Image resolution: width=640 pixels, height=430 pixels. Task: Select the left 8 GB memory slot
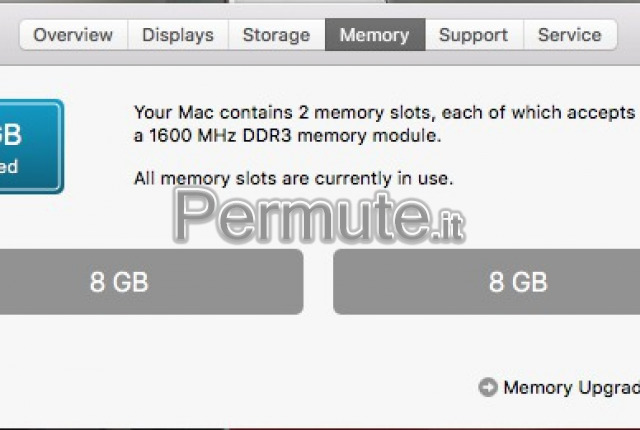[x=151, y=282]
